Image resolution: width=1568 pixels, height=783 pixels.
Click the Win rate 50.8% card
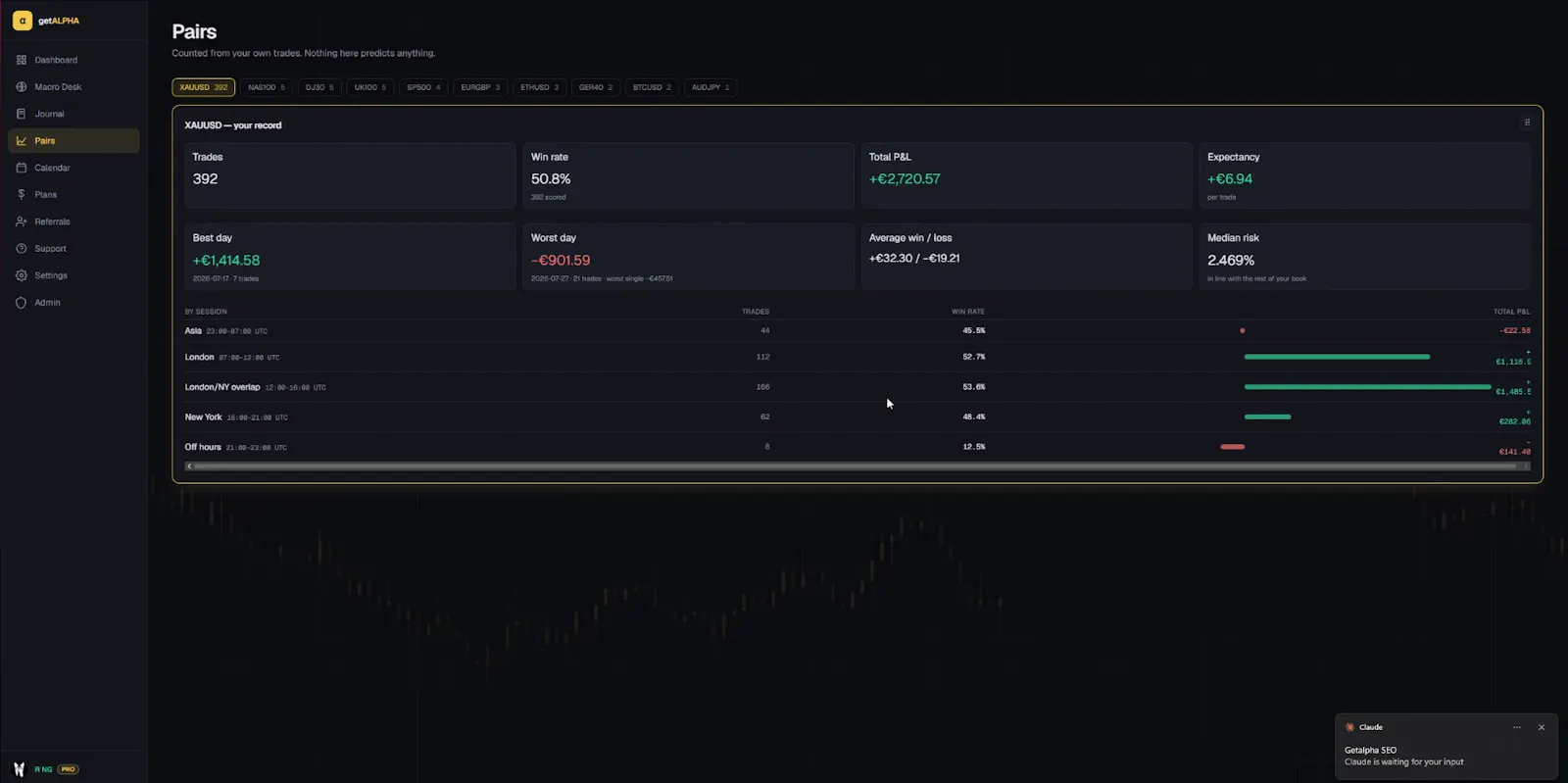688,175
